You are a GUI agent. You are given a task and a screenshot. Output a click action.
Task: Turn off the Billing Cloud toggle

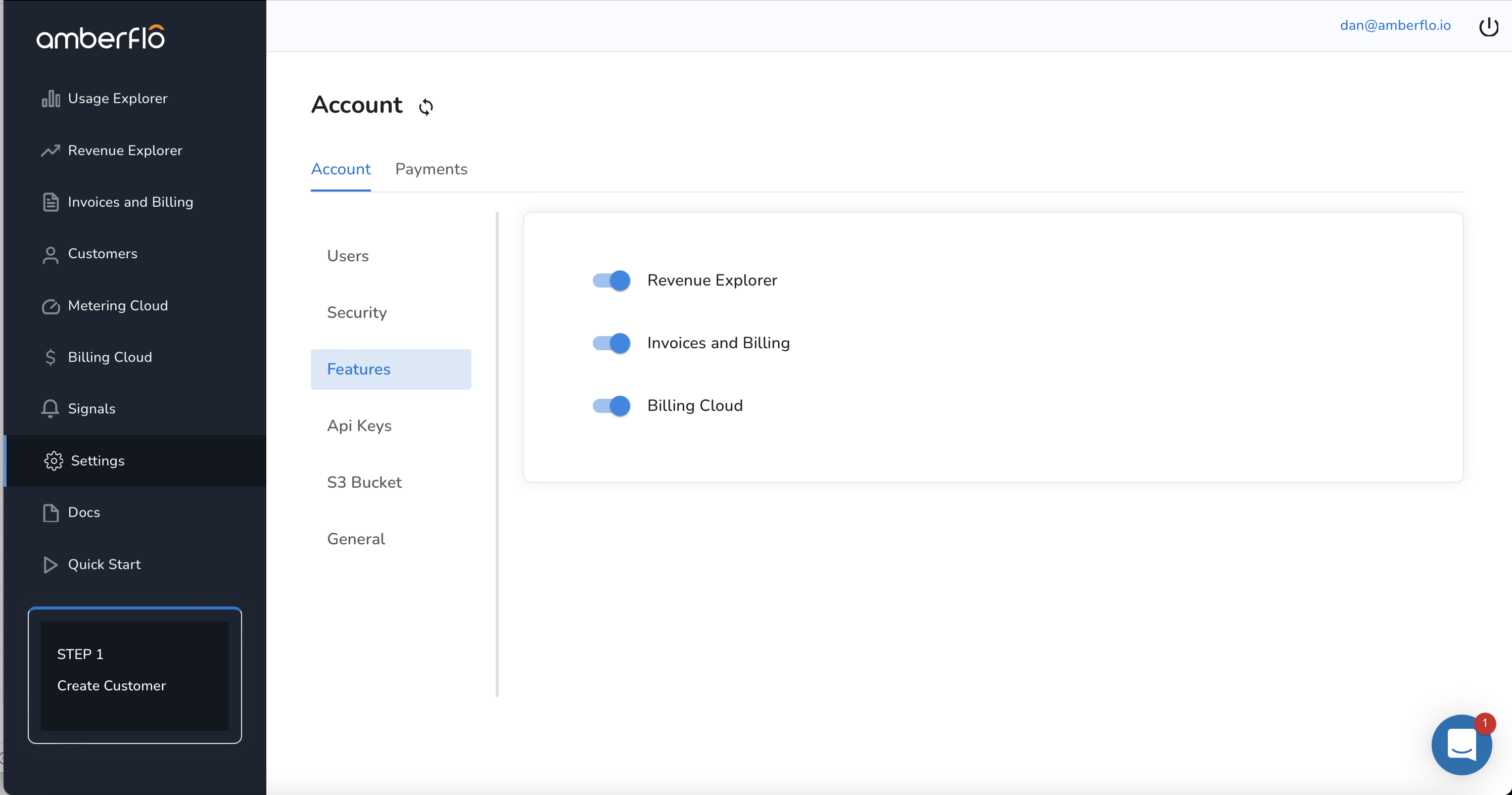(611, 406)
